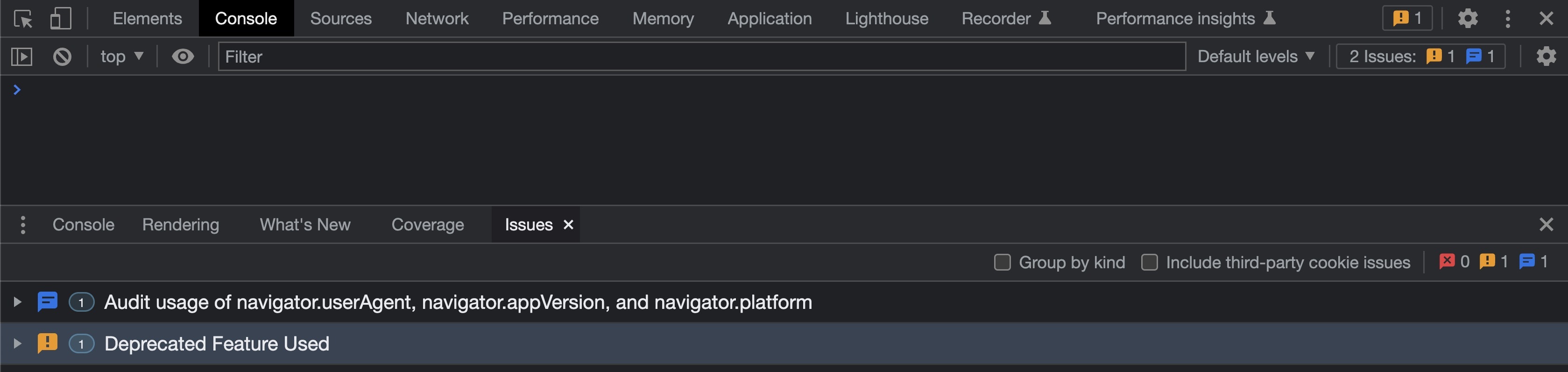This screenshot has width=1568, height=372.
Task: Open the three-dot customize DevTools menu
Action: coord(1508,19)
